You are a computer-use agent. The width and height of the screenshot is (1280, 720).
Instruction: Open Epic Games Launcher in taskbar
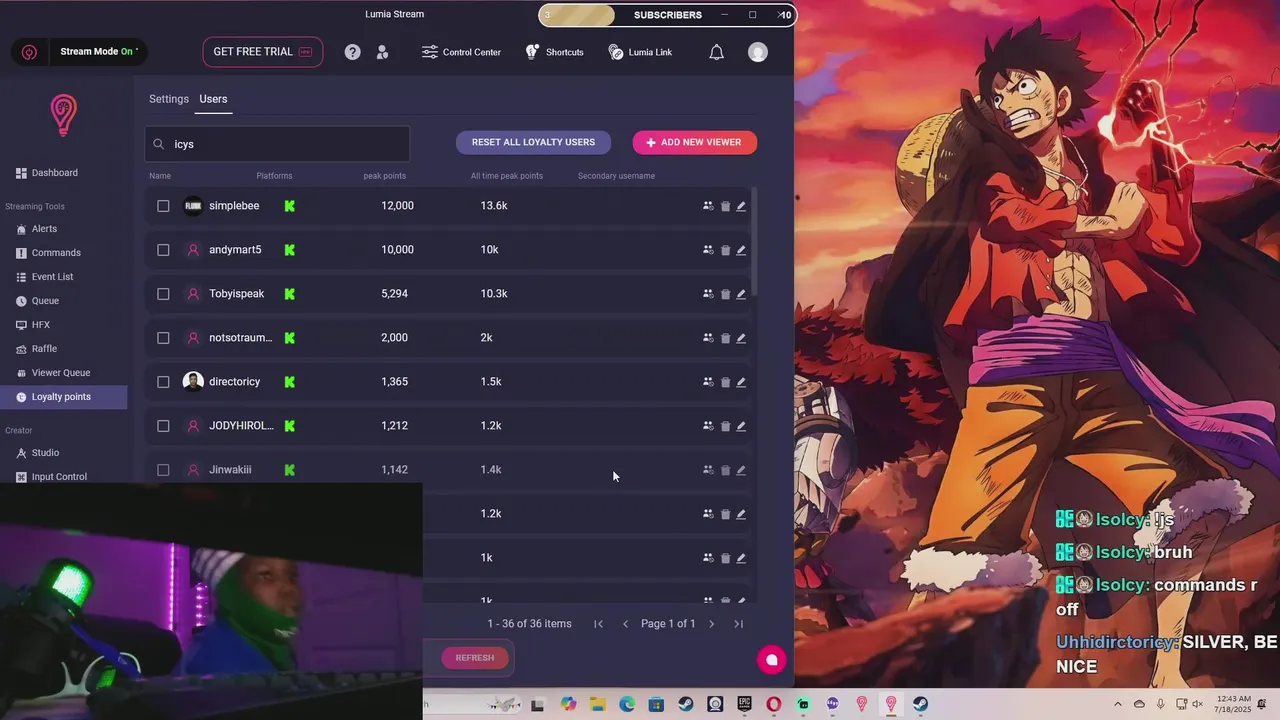click(x=744, y=704)
